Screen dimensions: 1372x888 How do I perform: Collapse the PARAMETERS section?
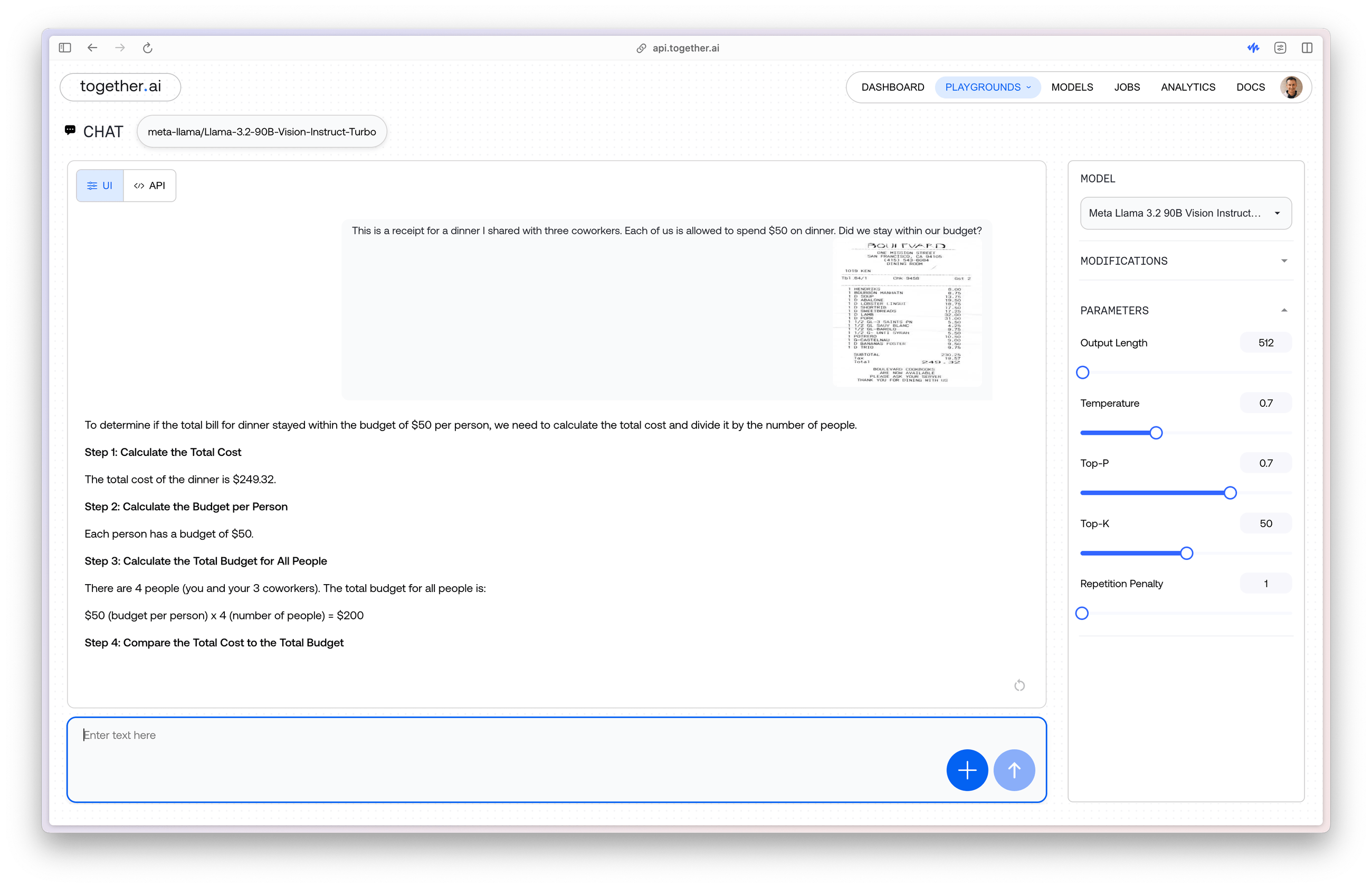1284,309
